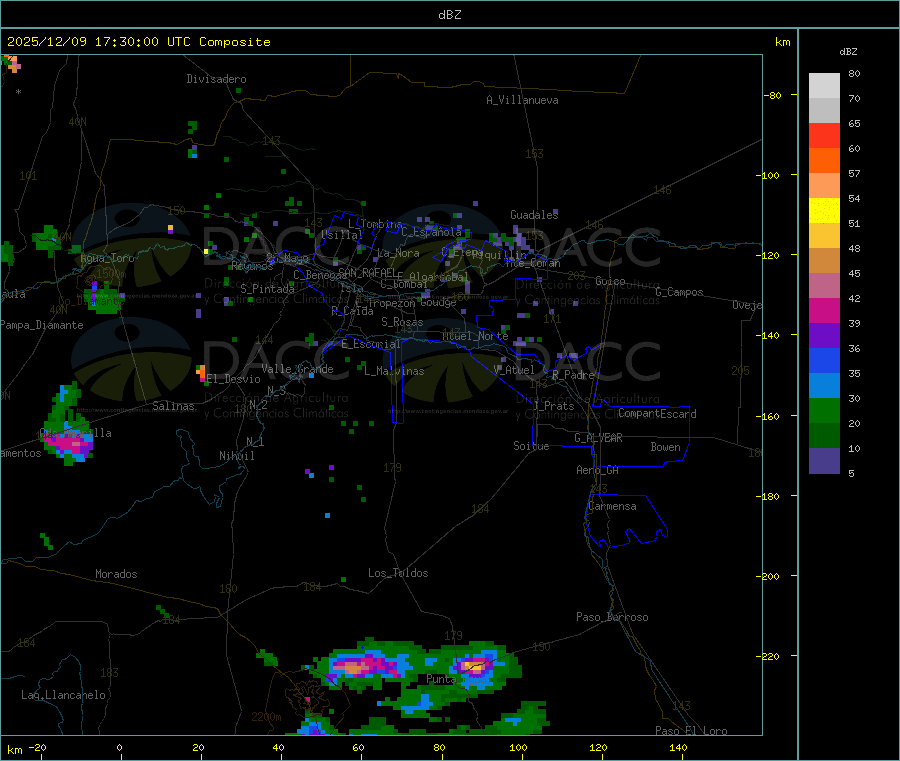Click the R_Padre label
900x761 pixels.
pyautogui.click(x=573, y=375)
